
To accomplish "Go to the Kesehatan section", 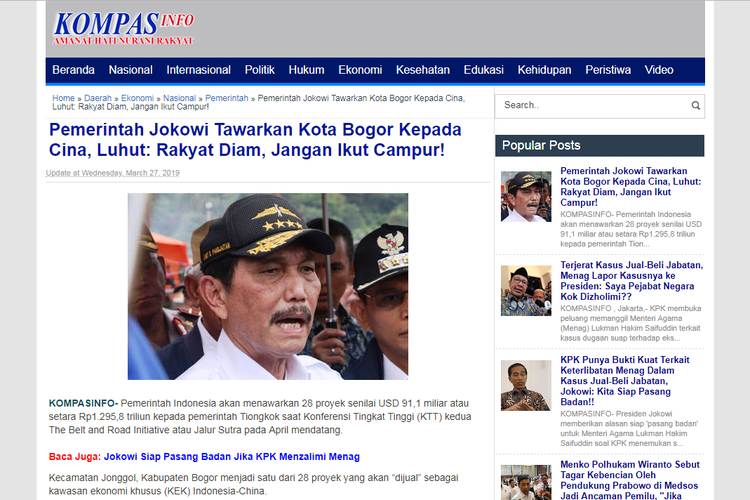I will click(x=423, y=70).
